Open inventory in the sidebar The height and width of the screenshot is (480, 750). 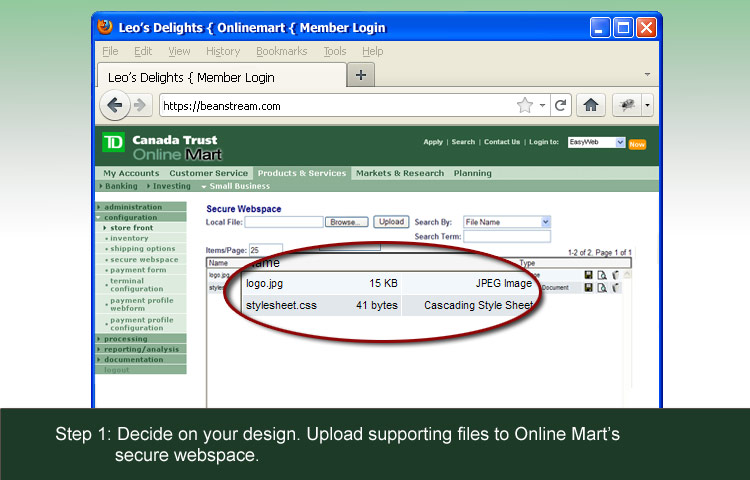tap(129, 238)
